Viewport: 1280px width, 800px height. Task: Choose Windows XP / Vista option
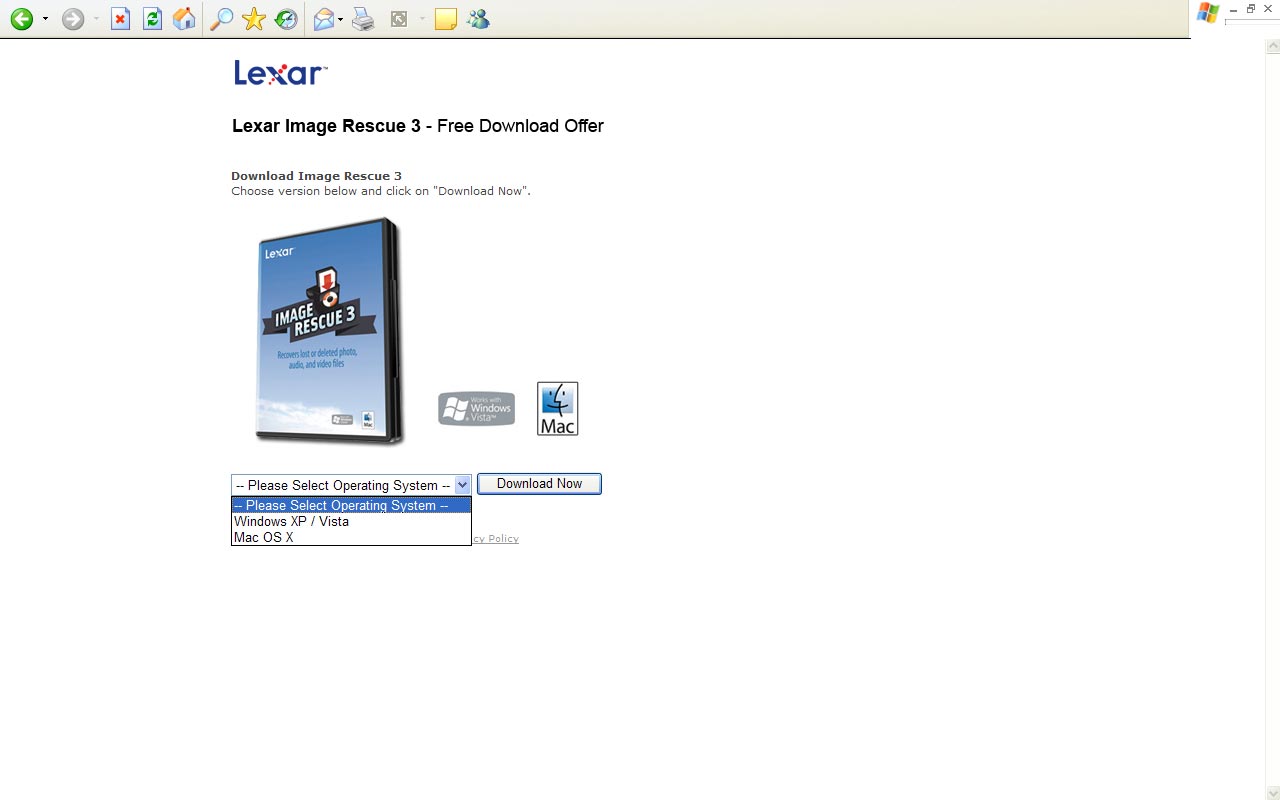tap(351, 521)
